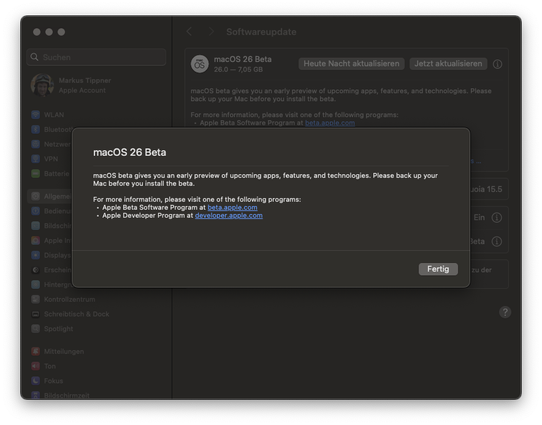Select Displays icon in sidebar

35,255
